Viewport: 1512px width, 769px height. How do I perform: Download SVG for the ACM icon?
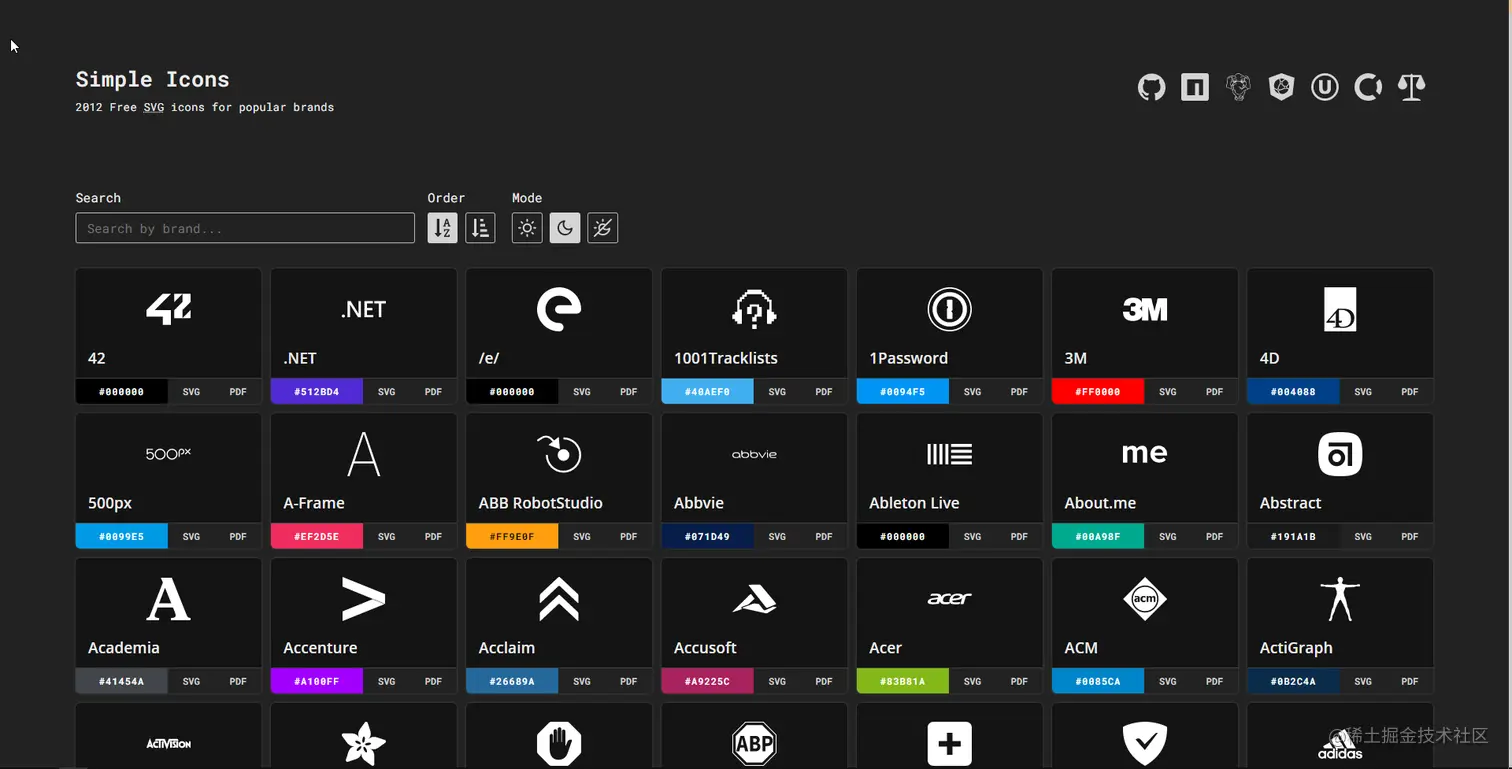point(1168,682)
